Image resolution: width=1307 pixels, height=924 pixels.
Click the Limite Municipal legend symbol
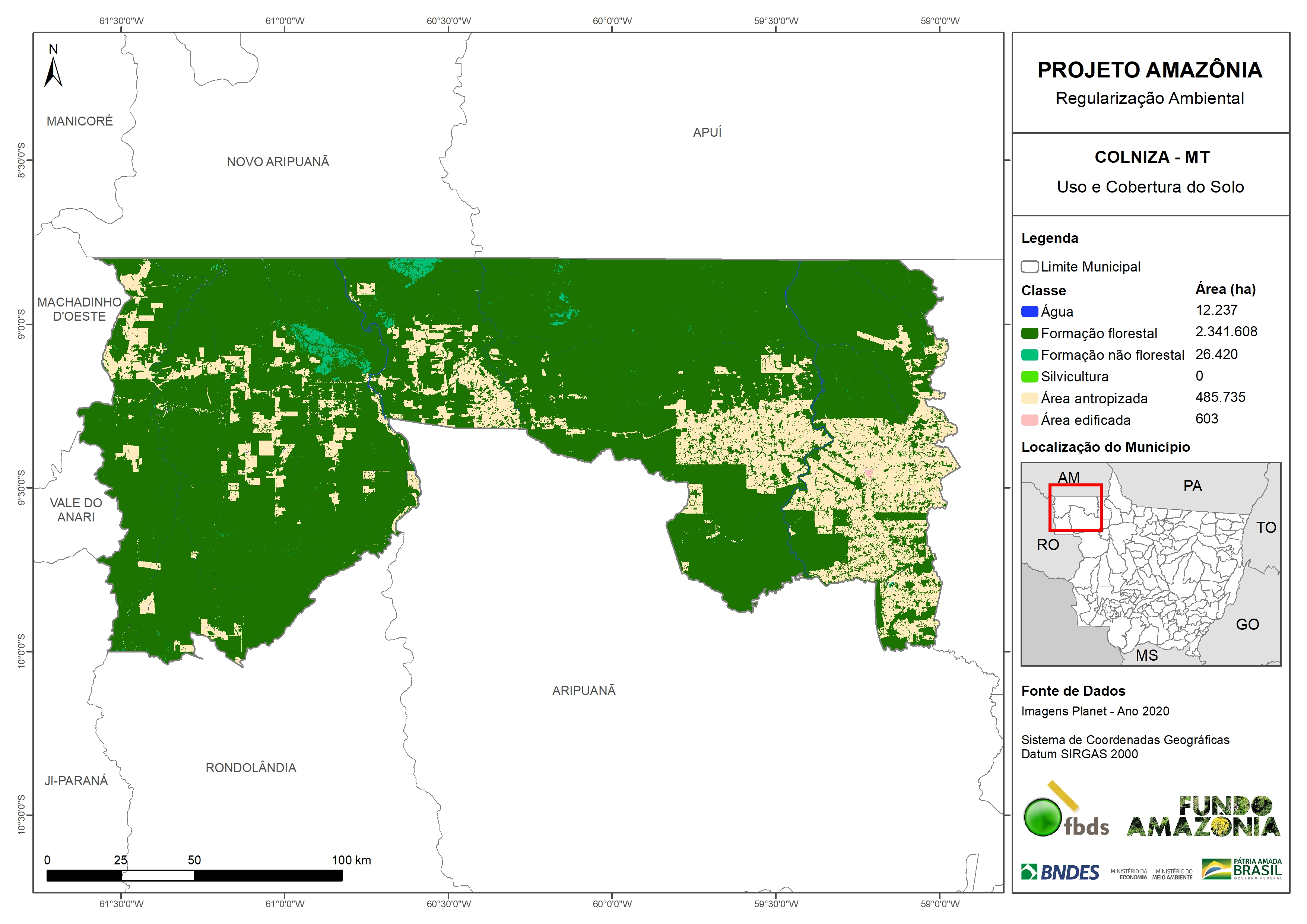(x=1029, y=266)
